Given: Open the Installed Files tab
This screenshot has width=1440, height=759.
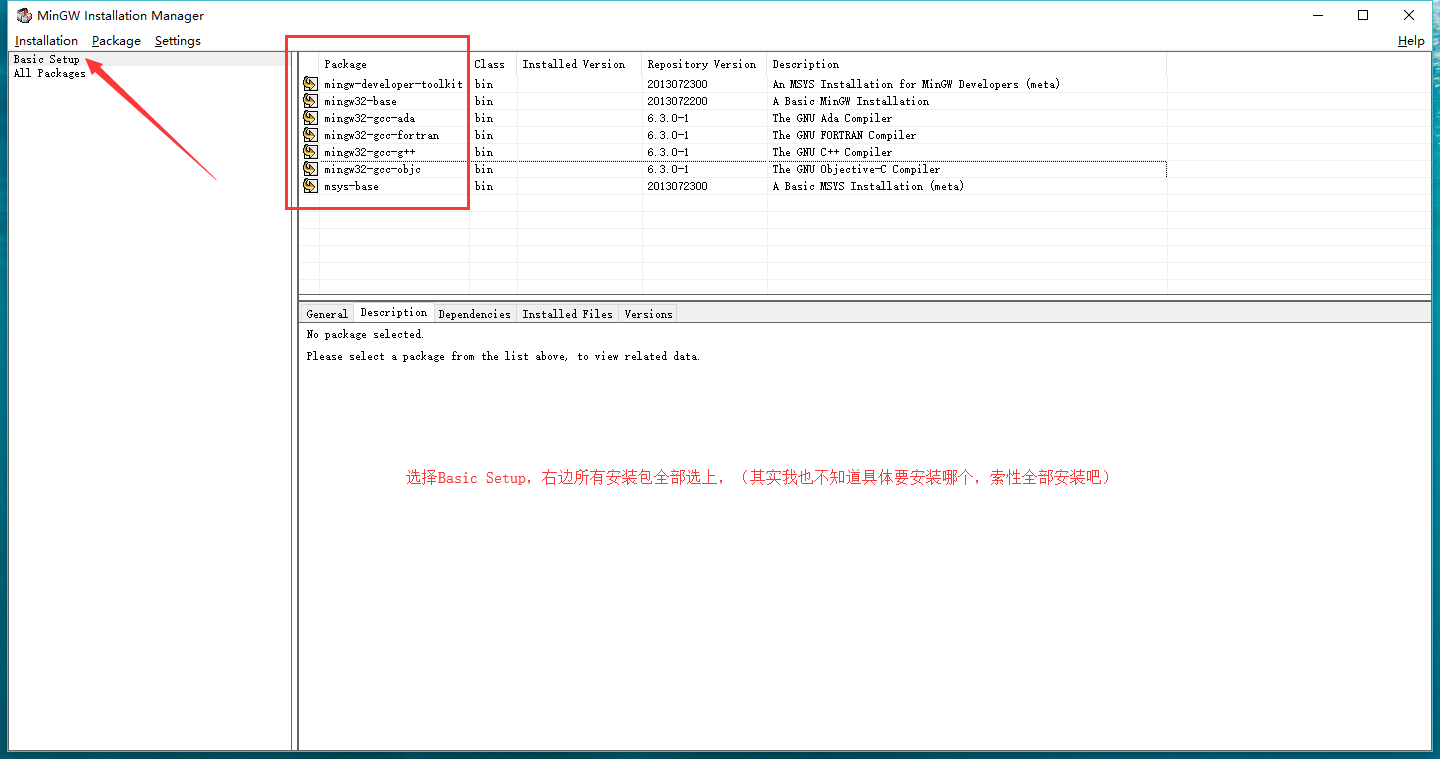Looking at the screenshot, I should click(x=568, y=314).
